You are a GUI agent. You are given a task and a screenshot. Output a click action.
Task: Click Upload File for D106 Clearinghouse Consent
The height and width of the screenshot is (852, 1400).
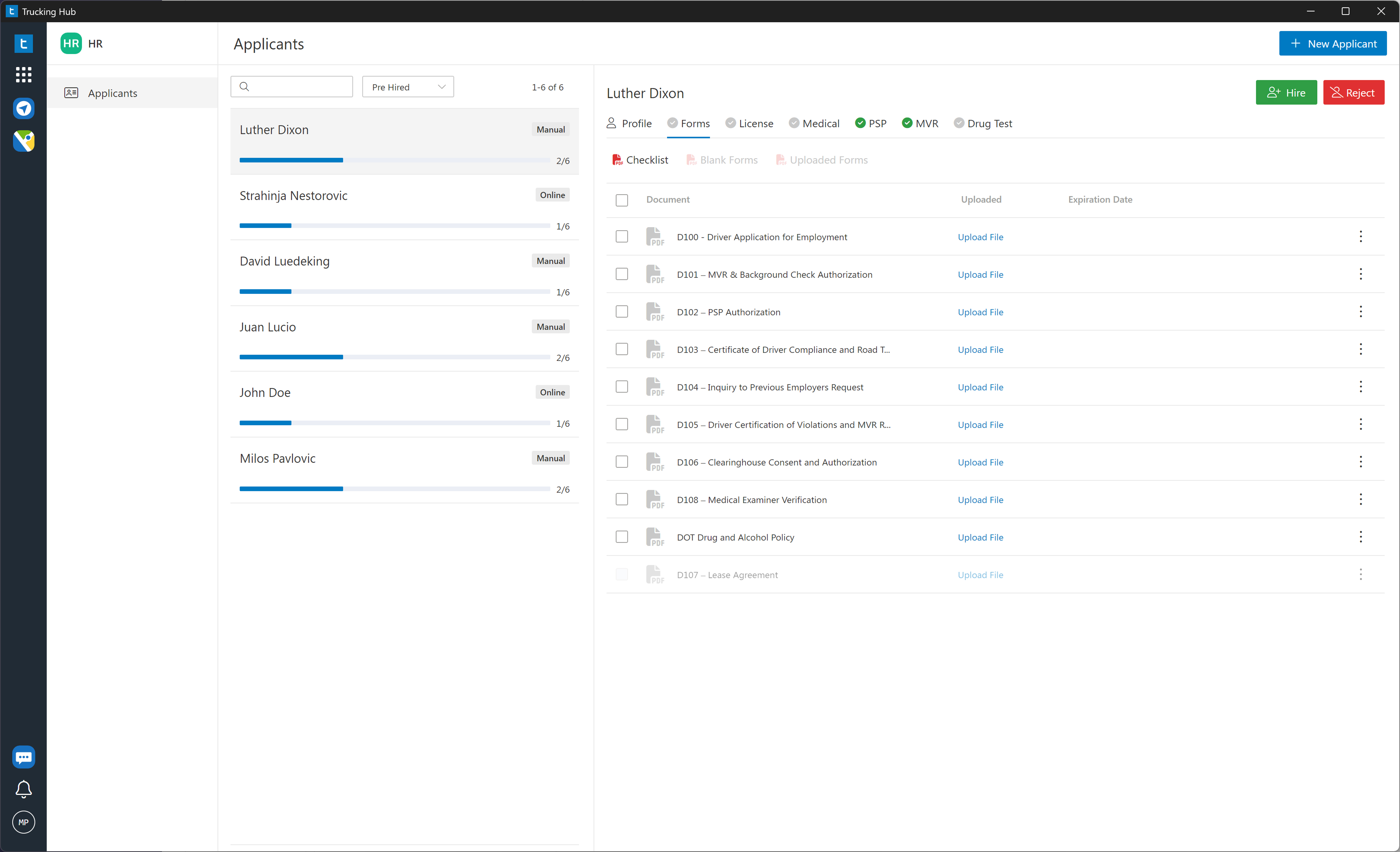pos(980,462)
